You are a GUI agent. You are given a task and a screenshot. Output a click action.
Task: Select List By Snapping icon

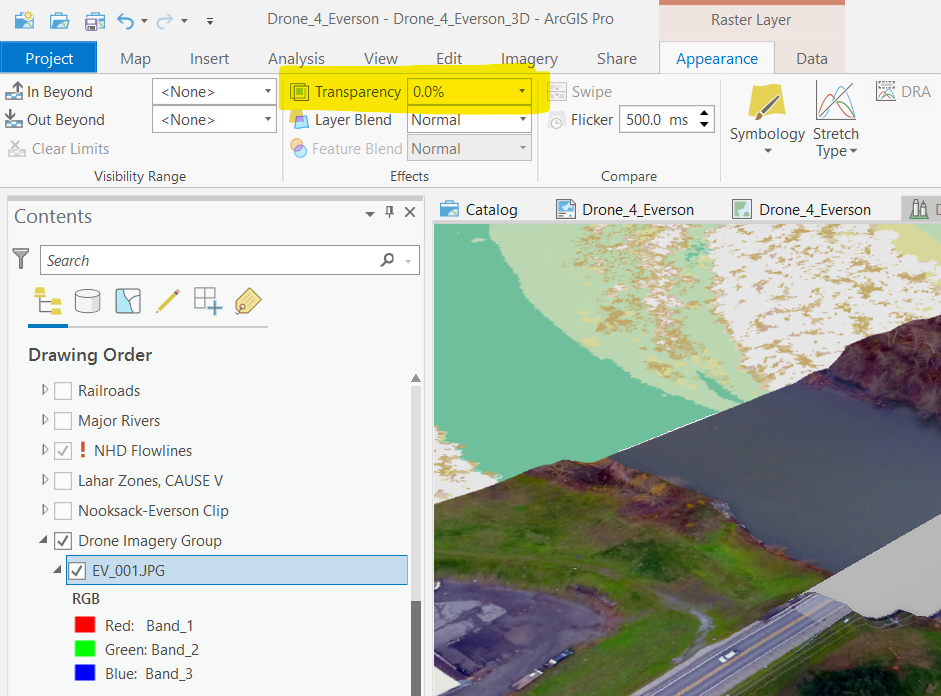point(207,300)
